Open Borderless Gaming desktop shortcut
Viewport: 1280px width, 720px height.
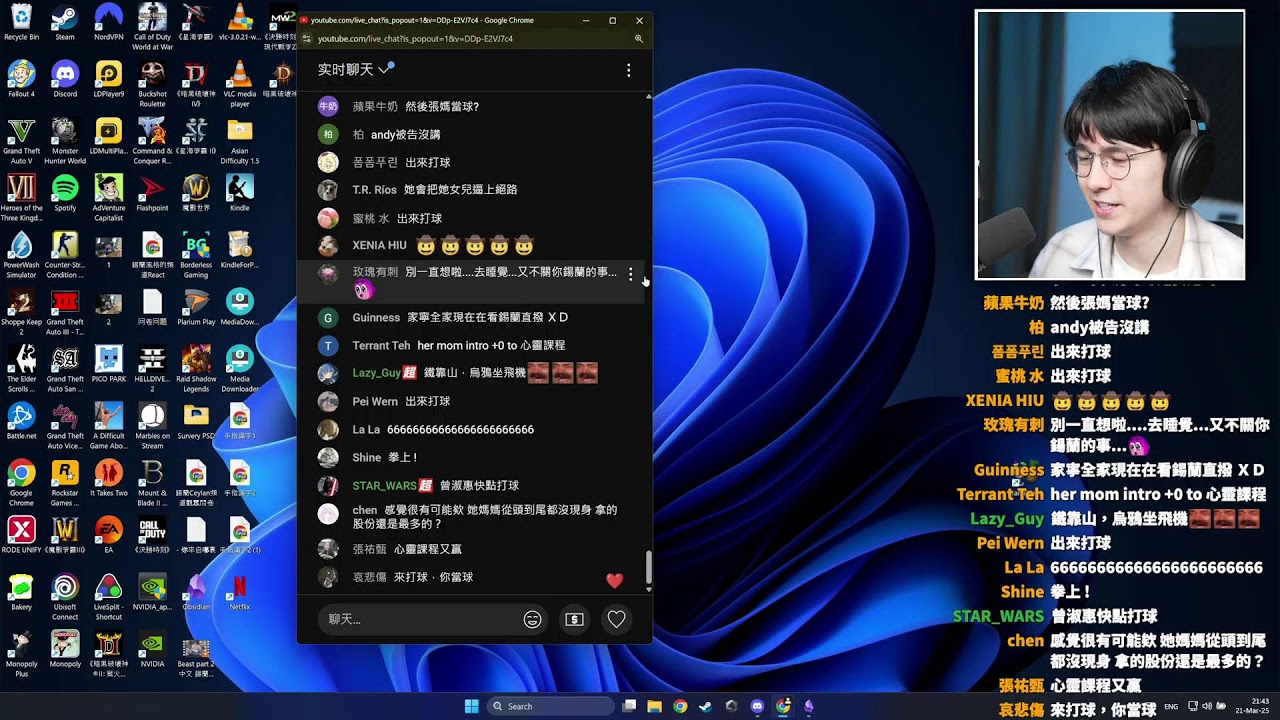click(196, 255)
